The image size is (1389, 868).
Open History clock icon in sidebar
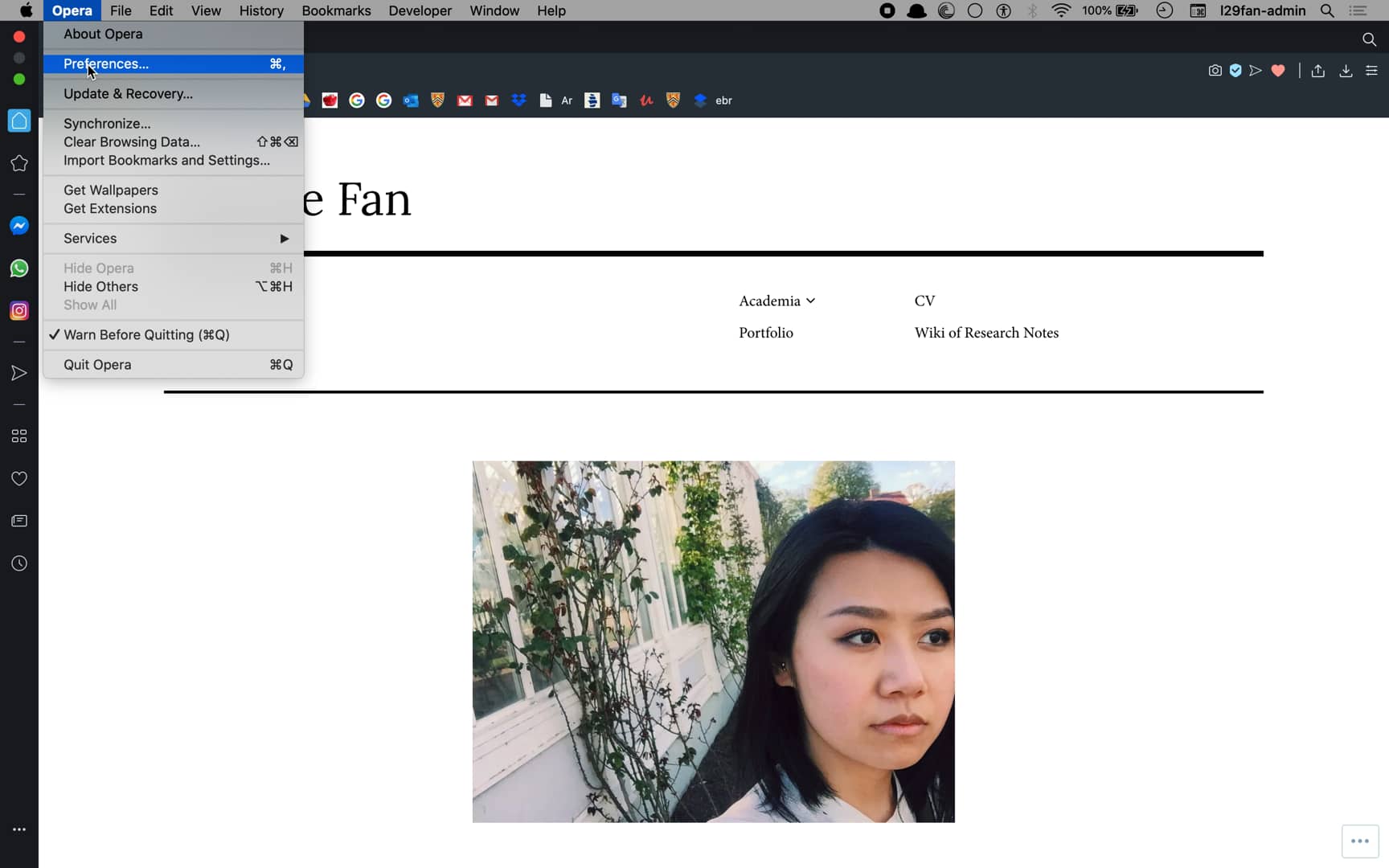pyautogui.click(x=19, y=563)
